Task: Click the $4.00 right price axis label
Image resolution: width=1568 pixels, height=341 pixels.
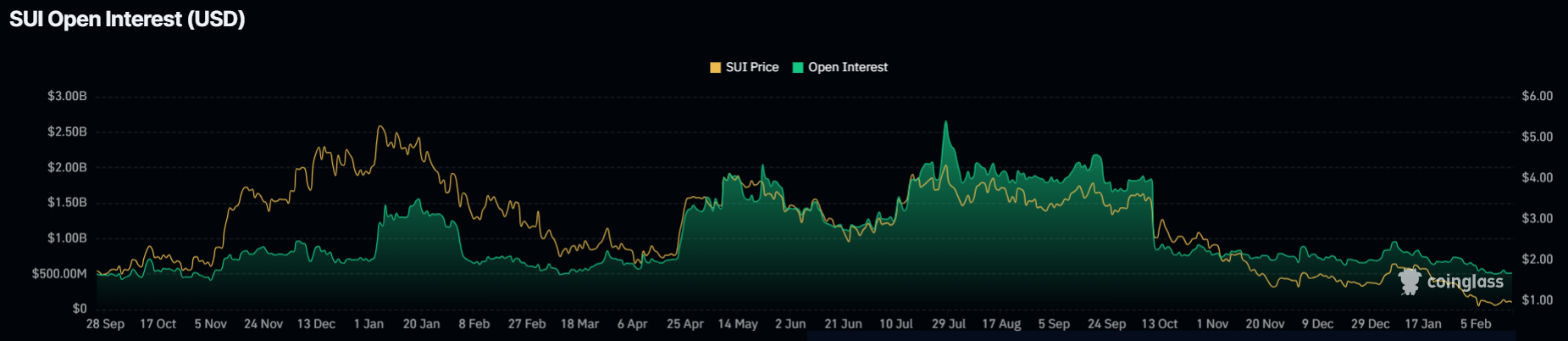Action: [x=1537, y=178]
